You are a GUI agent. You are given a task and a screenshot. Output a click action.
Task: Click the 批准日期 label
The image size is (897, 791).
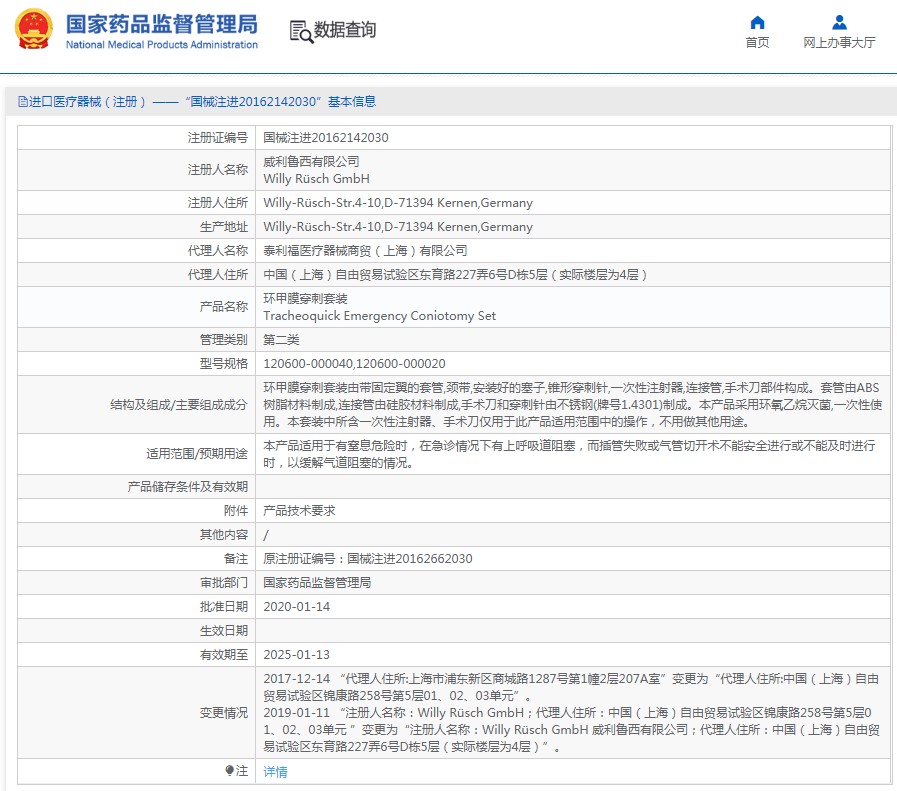[x=224, y=607]
